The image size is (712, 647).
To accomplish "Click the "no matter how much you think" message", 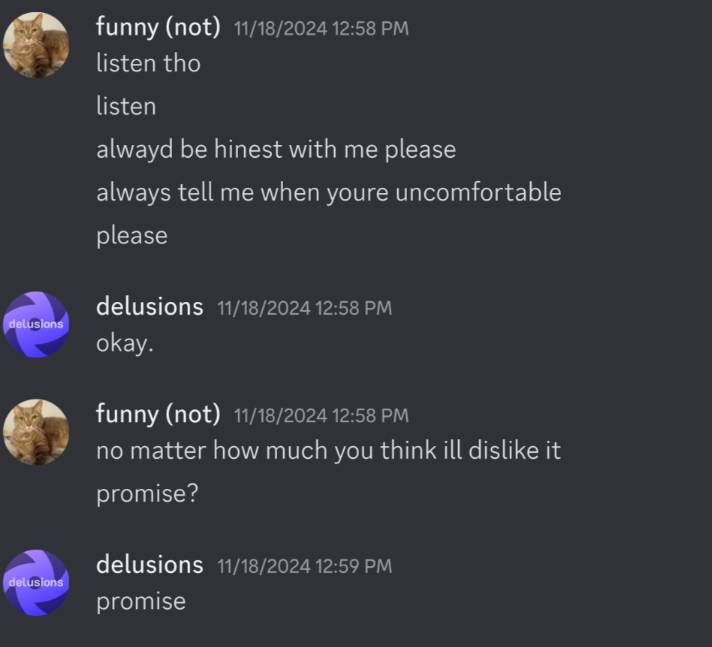I will click(x=328, y=450).
